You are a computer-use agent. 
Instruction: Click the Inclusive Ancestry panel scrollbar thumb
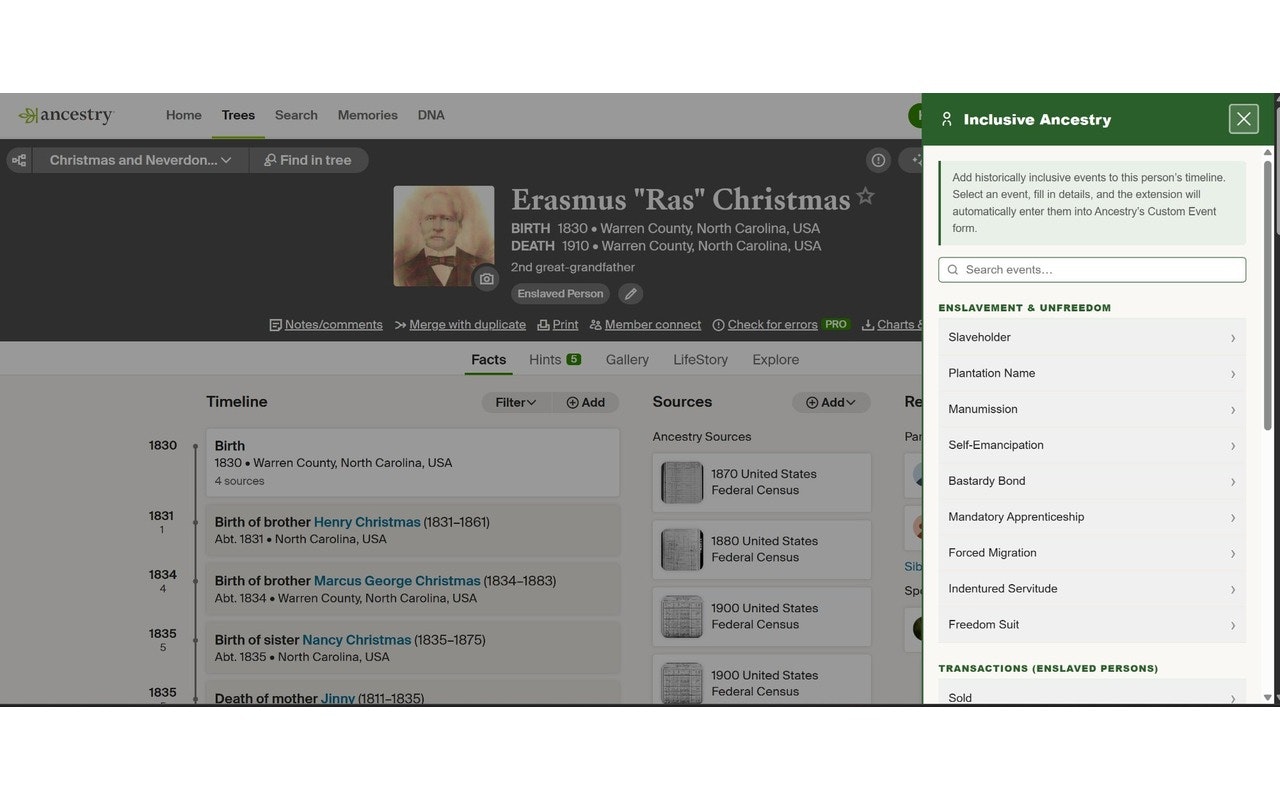[1268, 296]
